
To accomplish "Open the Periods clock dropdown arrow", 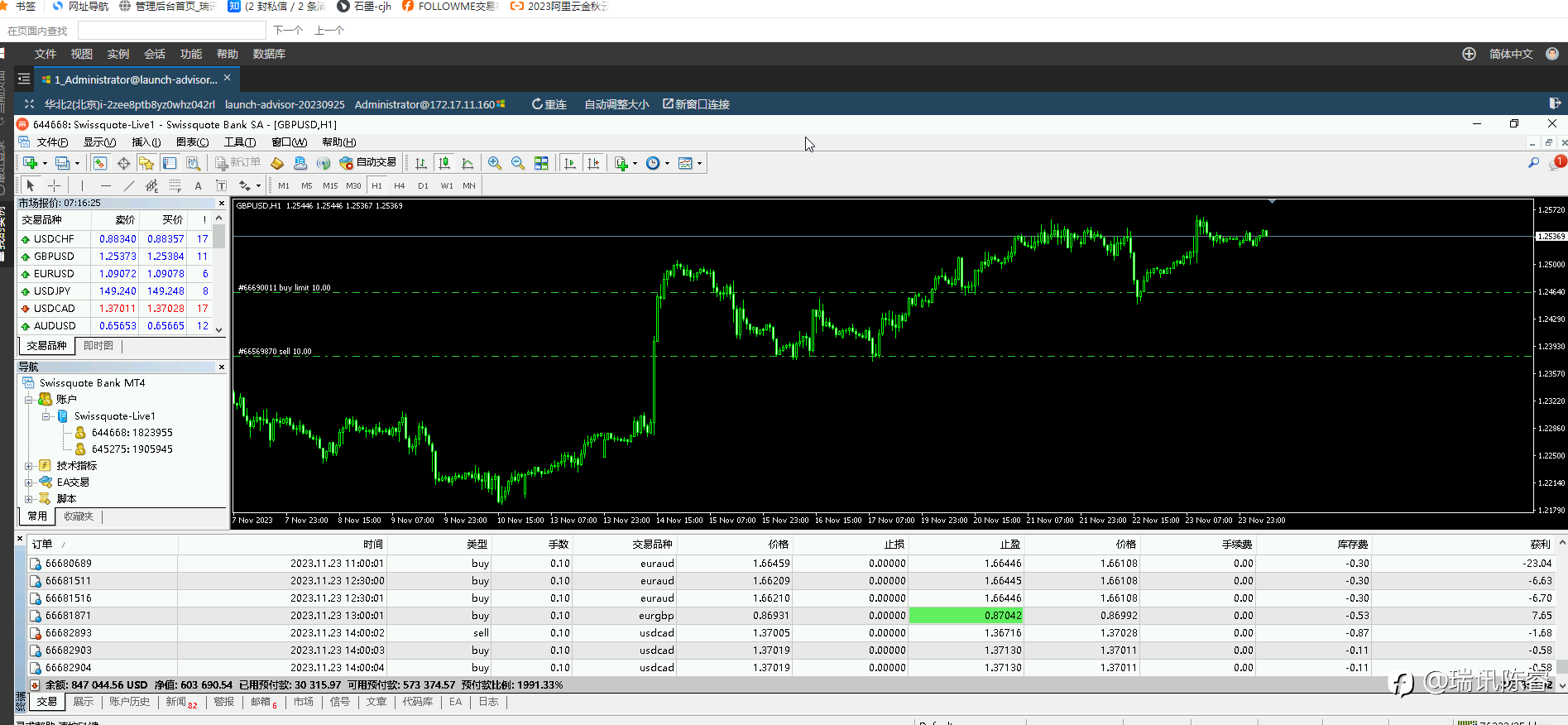I will coord(667,164).
